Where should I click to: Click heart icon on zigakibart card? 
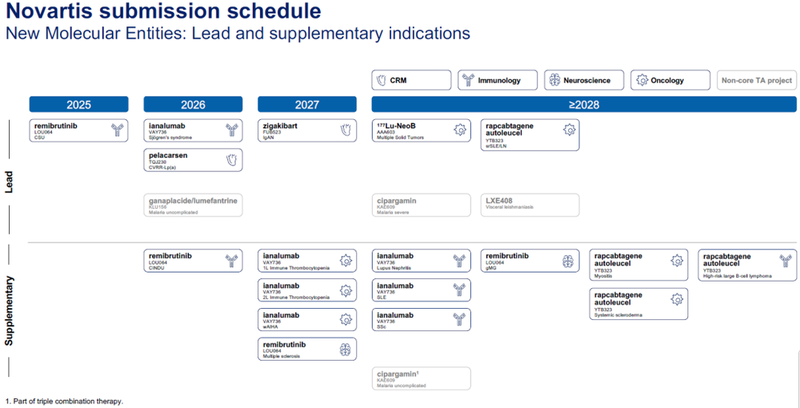coord(346,129)
